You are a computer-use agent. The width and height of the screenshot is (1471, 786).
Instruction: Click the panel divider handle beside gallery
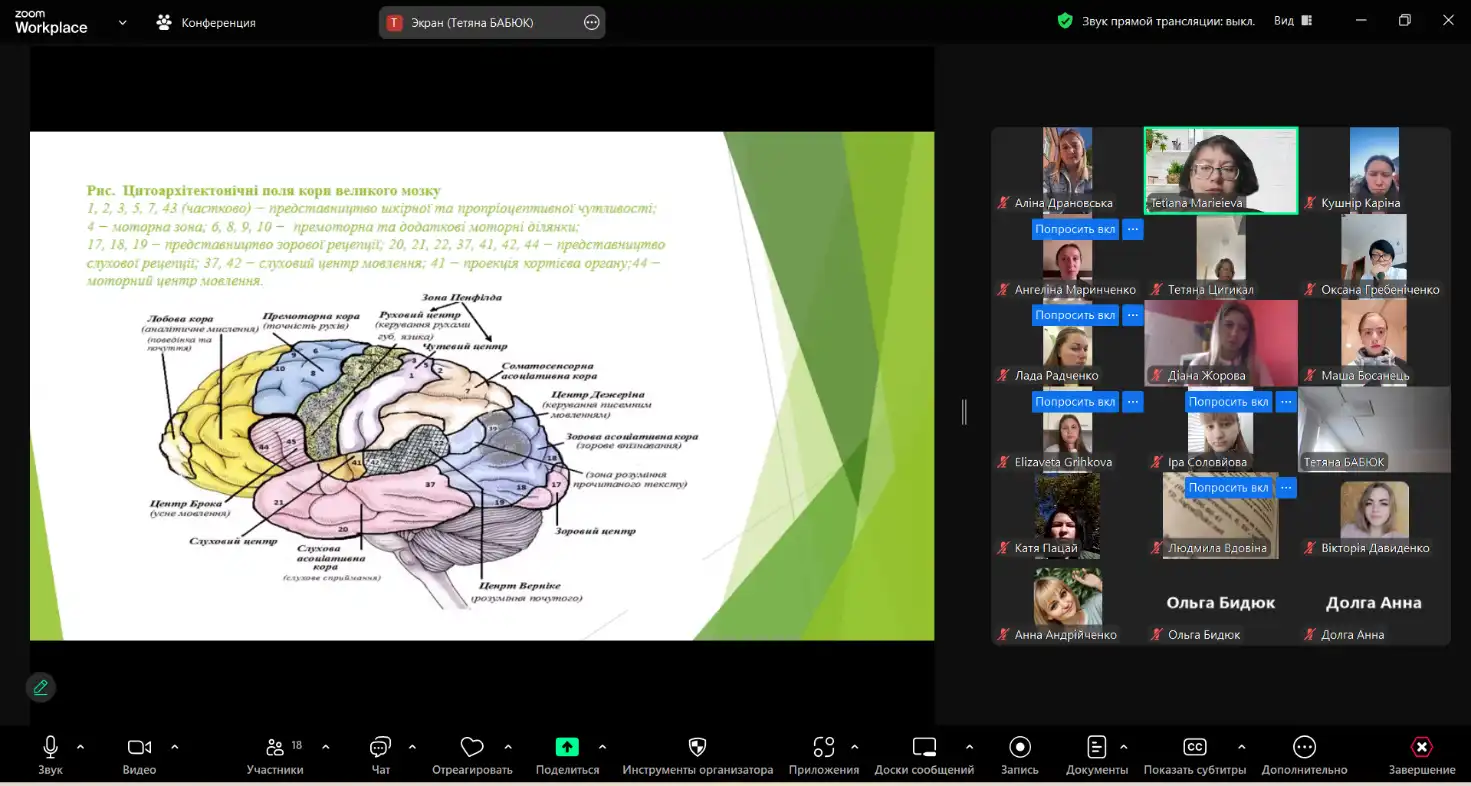[964, 411]
